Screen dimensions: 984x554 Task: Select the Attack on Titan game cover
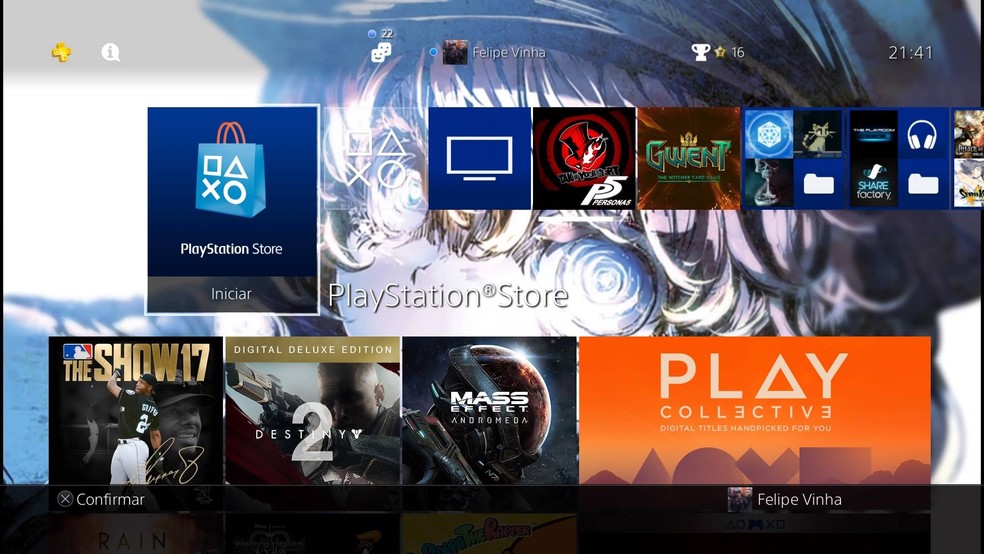968,134
